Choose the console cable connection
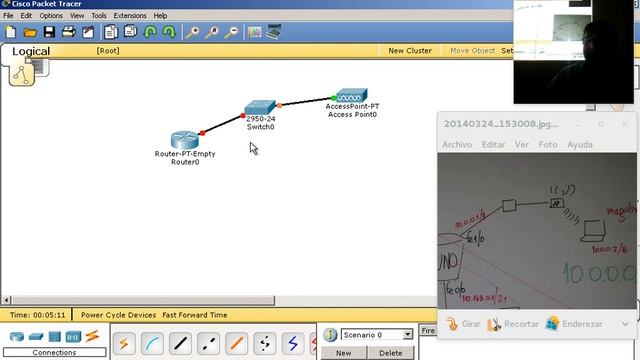Viewport: 640px width, 360px height. (x=152, y=344)
